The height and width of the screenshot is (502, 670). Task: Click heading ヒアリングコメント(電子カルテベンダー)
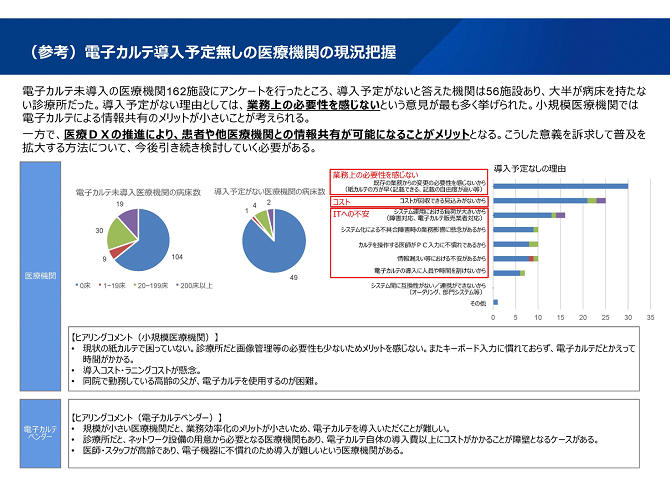click(147, 417)
